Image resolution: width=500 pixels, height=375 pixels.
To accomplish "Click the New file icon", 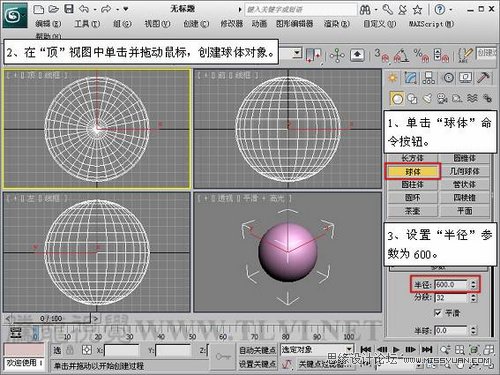I will click(39, 9).
